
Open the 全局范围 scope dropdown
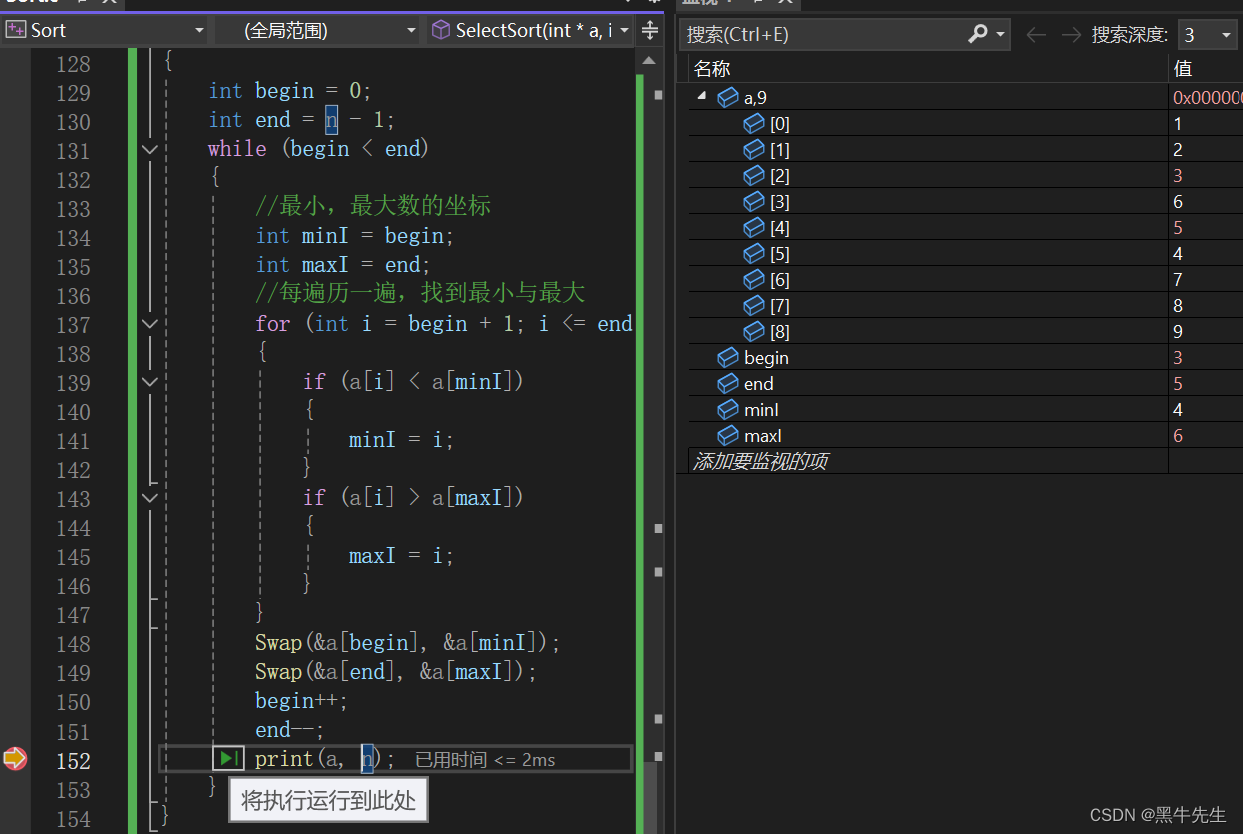(318, 31)
